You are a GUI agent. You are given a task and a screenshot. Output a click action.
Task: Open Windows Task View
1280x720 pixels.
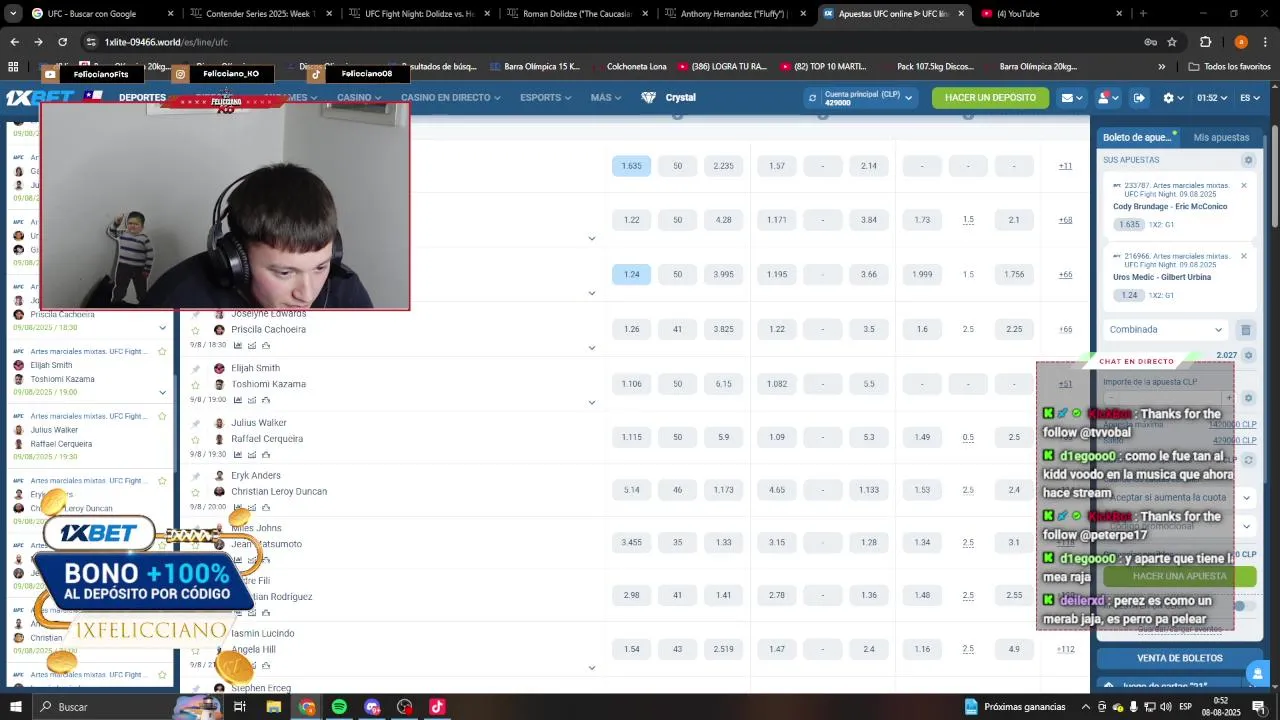pyautogui.click(x=240, y=707)
